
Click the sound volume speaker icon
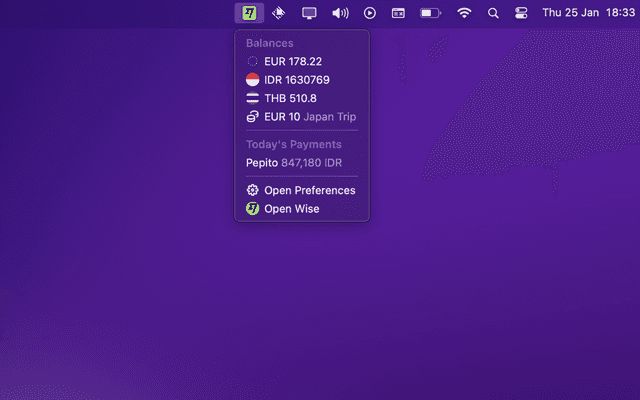coord(340,13)
